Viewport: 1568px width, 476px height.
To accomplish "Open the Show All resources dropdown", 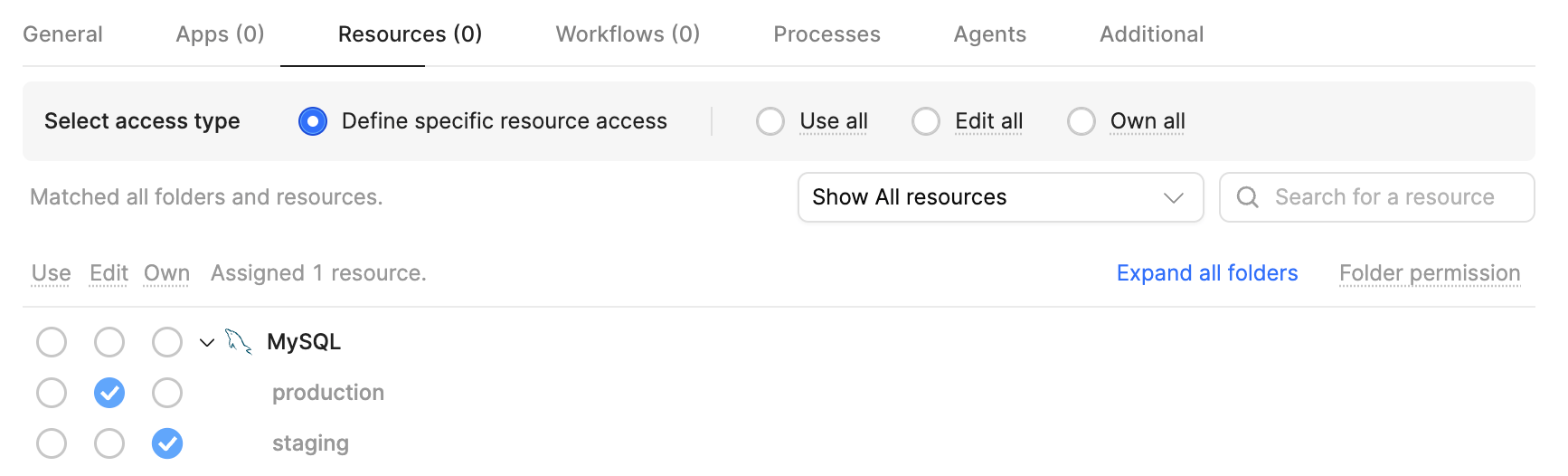I will 1000,197.
